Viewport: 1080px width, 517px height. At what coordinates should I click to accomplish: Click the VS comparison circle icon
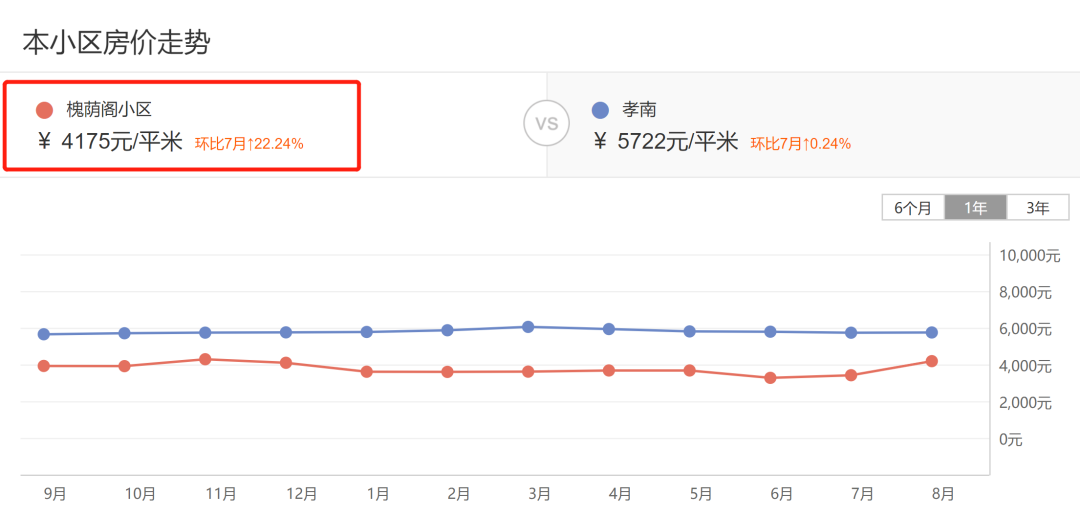tap(546, 124)
